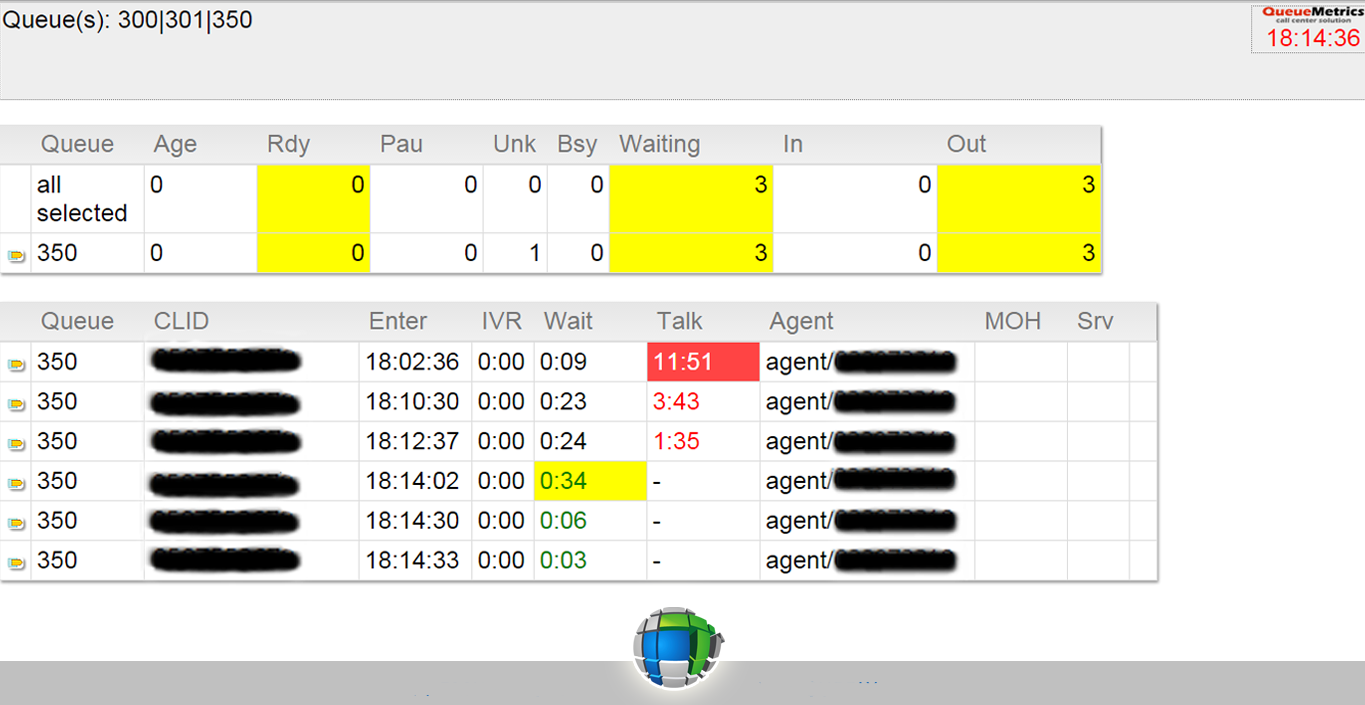Click the QueueMetrics logo in the top corner

(1312, 15)
